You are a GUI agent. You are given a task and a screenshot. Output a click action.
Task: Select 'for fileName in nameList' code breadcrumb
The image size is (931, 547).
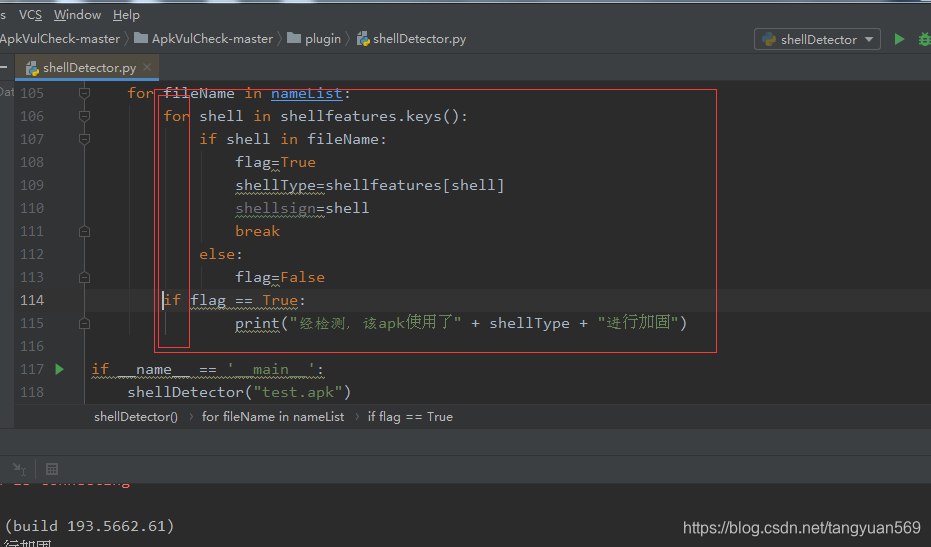pyautogui.click(x=273, y=417)
